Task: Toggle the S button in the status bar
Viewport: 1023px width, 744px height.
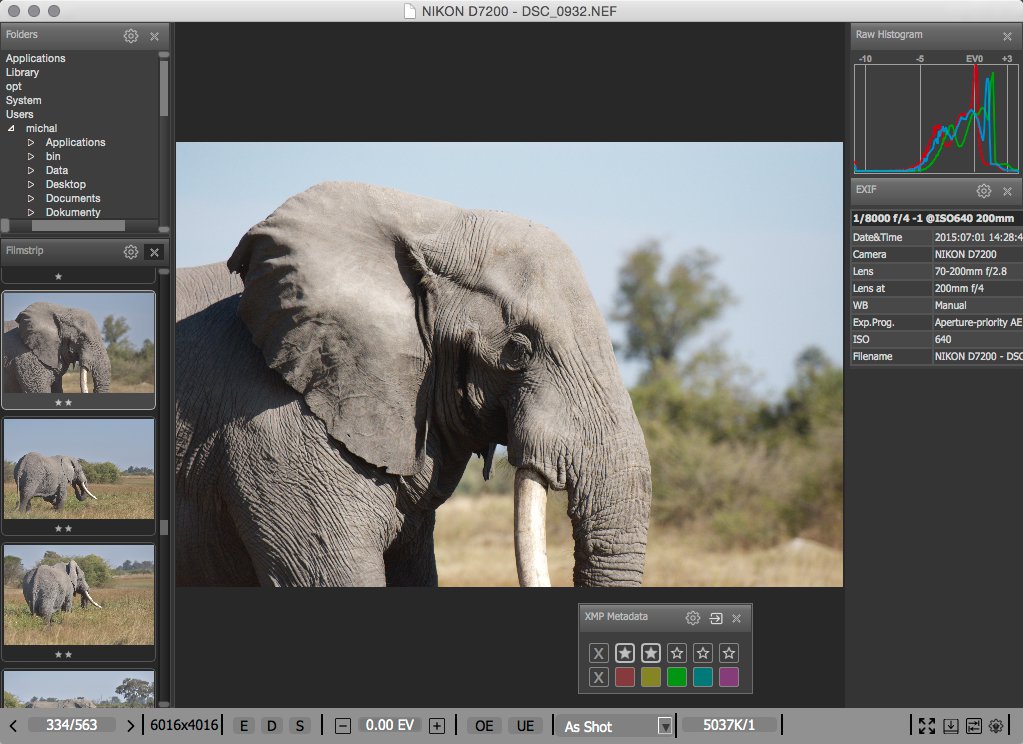Action: [x=299, y=726]
